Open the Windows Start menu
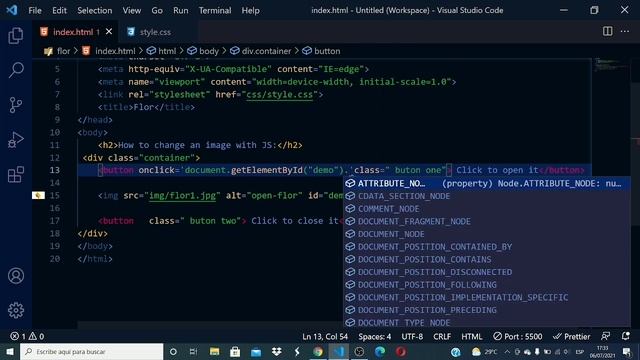The height and width of the screenshot is (360, 640). (10, 351)
